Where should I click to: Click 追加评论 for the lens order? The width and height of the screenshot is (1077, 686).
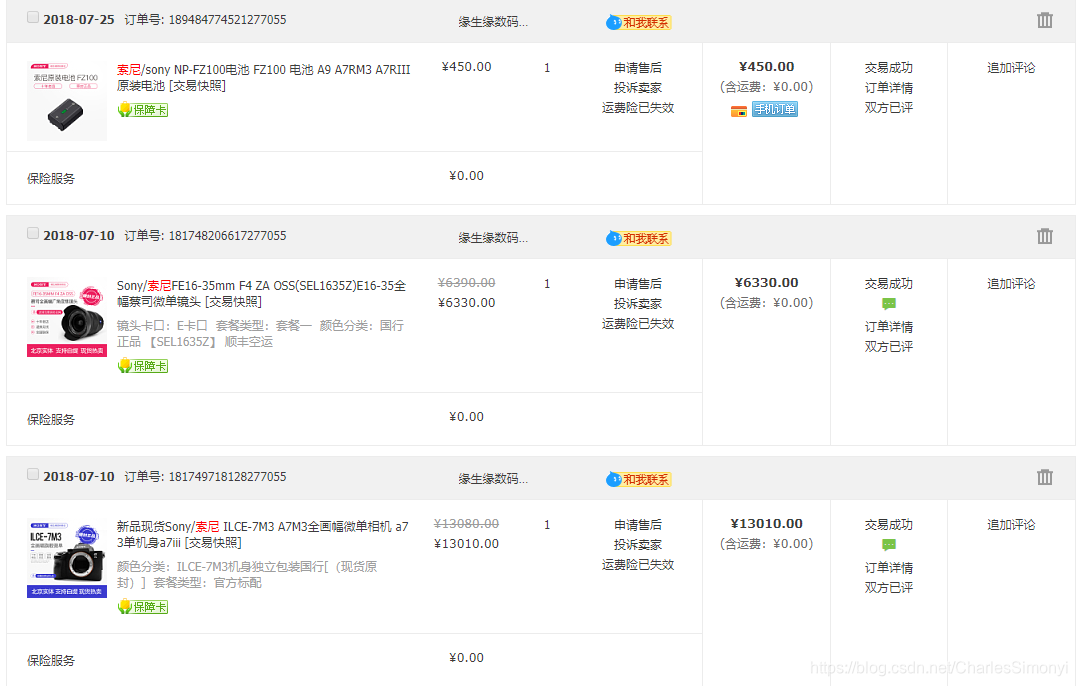pyautogui.click(x=1011, y=284)
